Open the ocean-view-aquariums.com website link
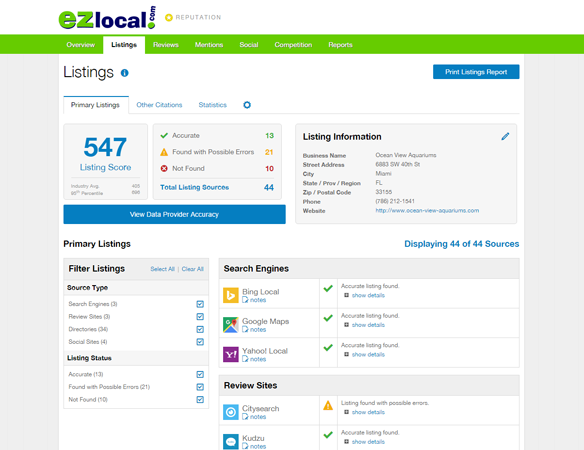 coord(427,210)
